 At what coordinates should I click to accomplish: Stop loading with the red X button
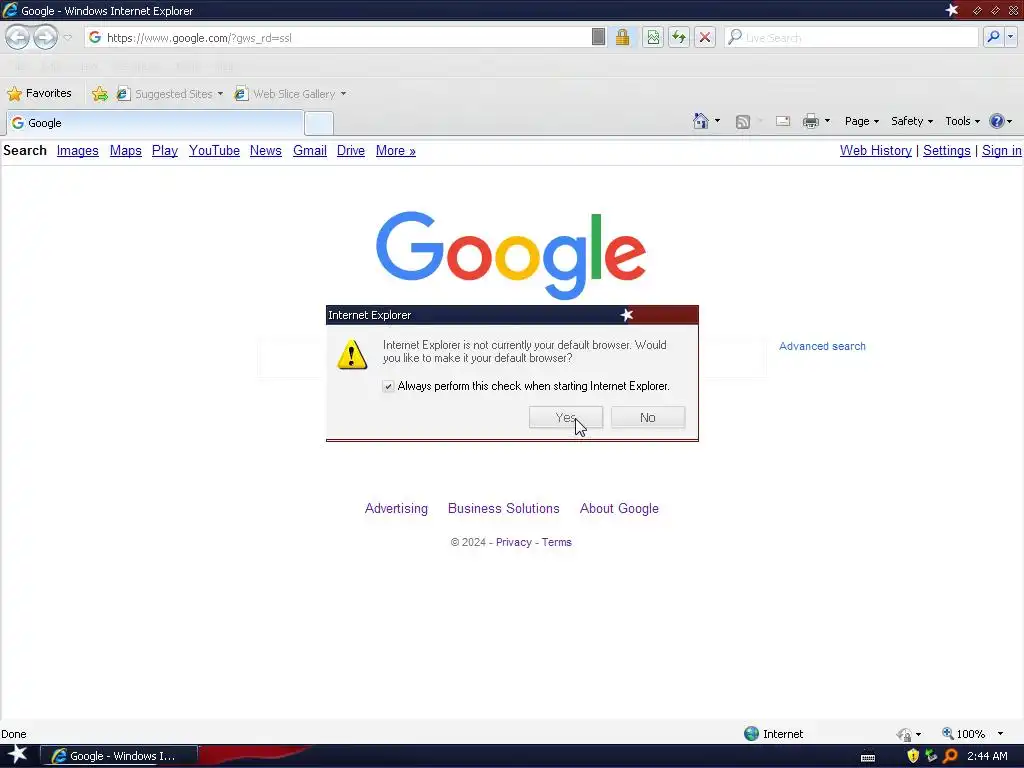coord(705,37)
